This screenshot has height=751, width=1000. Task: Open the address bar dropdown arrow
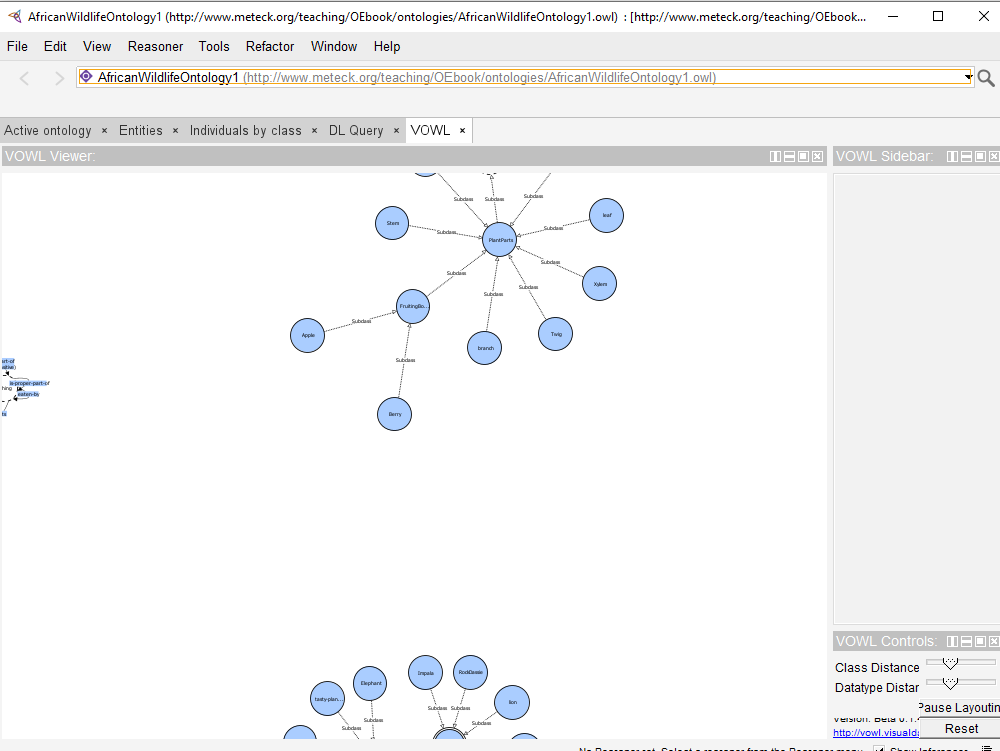pos(966,77)
